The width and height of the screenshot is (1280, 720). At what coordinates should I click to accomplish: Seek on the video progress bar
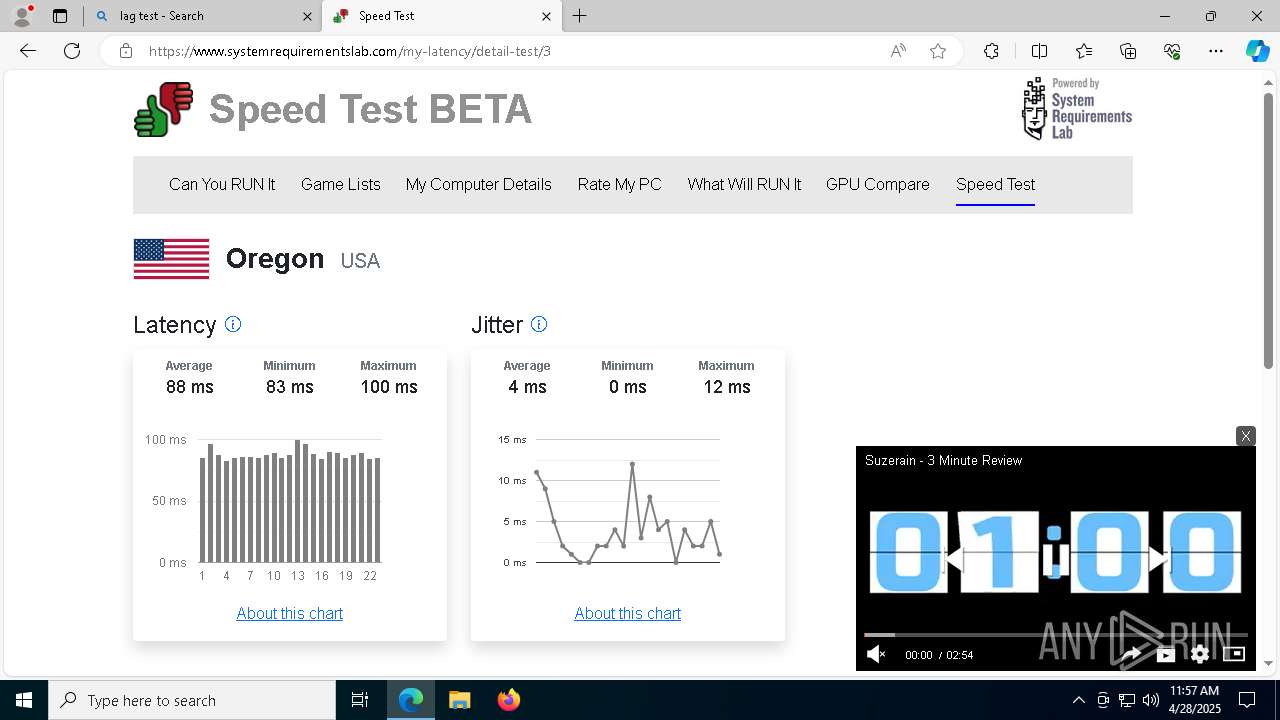click(x=1055, y=634)
